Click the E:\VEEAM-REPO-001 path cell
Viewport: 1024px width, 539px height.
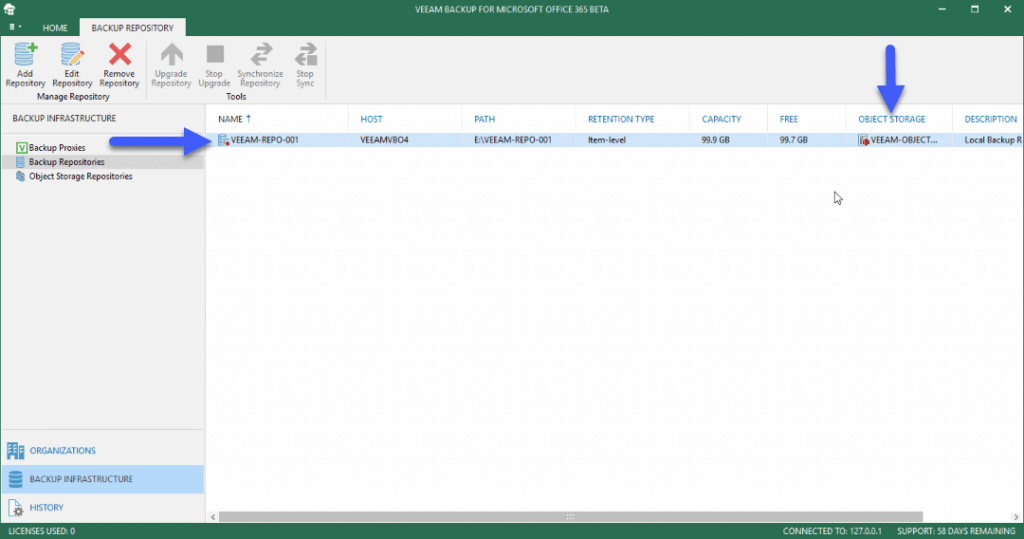click(x=513, y=140)
